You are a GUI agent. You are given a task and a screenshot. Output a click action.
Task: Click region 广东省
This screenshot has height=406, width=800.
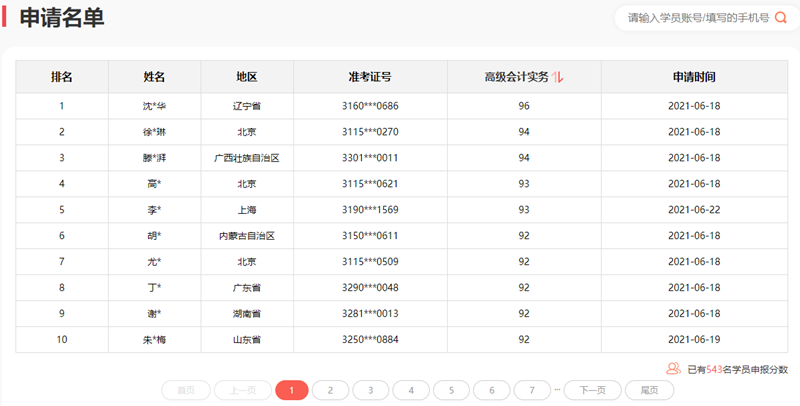pos(246,288)
